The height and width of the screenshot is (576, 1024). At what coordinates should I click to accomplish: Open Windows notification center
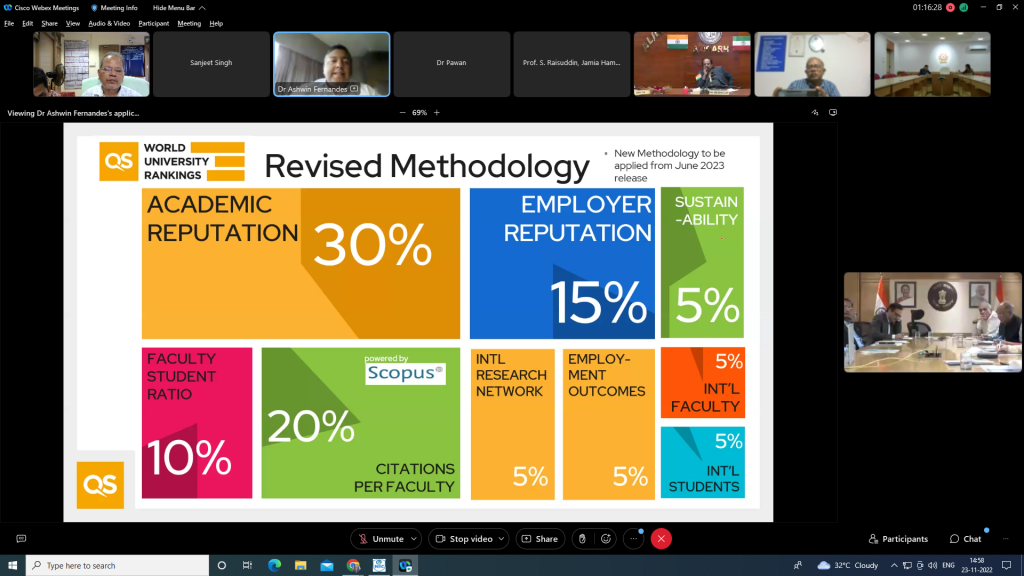(1006, 565)
